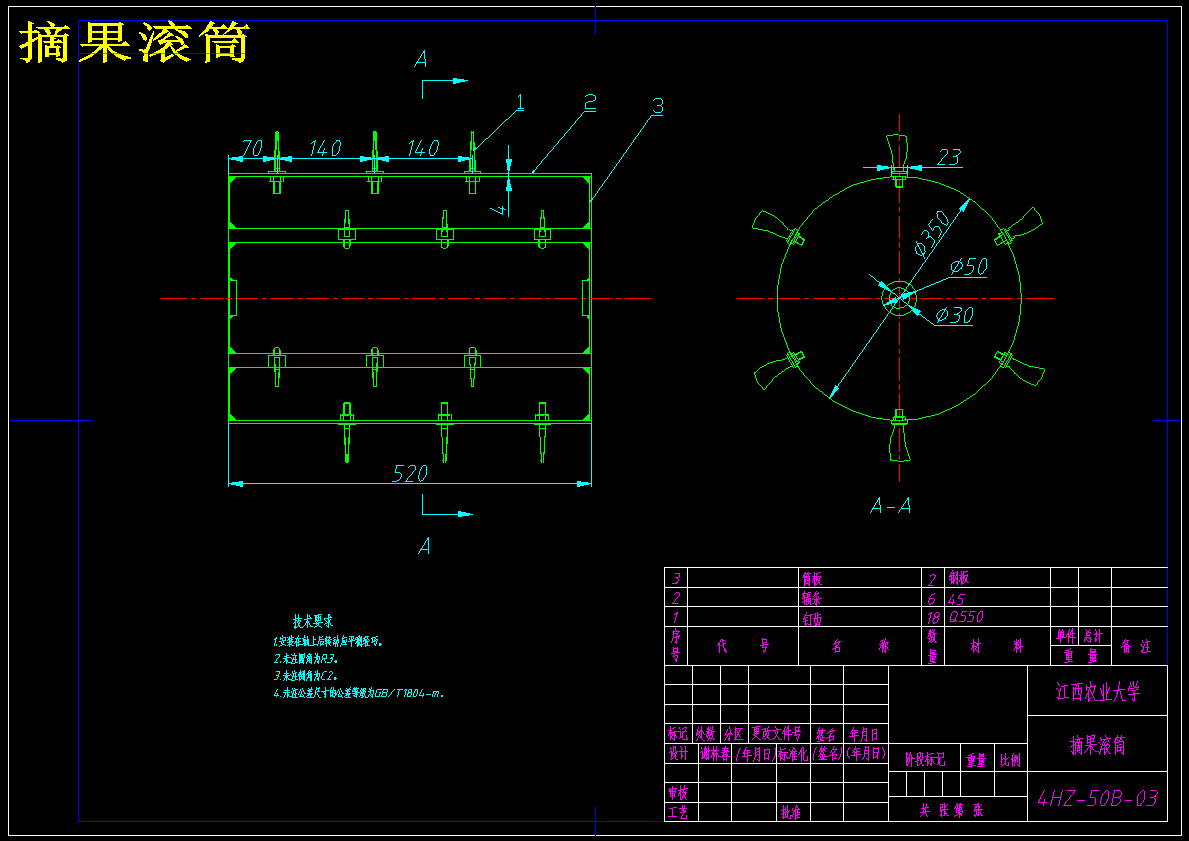1189x841 pixels.
Task: Select the "总计" header cell
Action: click(1093, 636)
